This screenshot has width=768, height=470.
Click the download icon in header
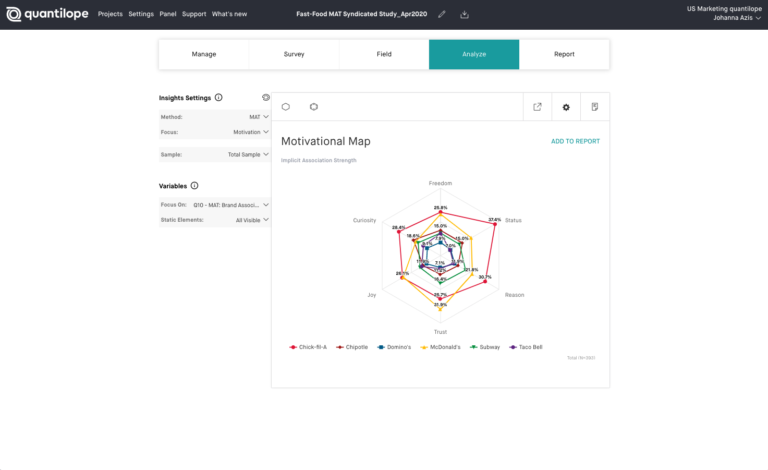(465, 15)
